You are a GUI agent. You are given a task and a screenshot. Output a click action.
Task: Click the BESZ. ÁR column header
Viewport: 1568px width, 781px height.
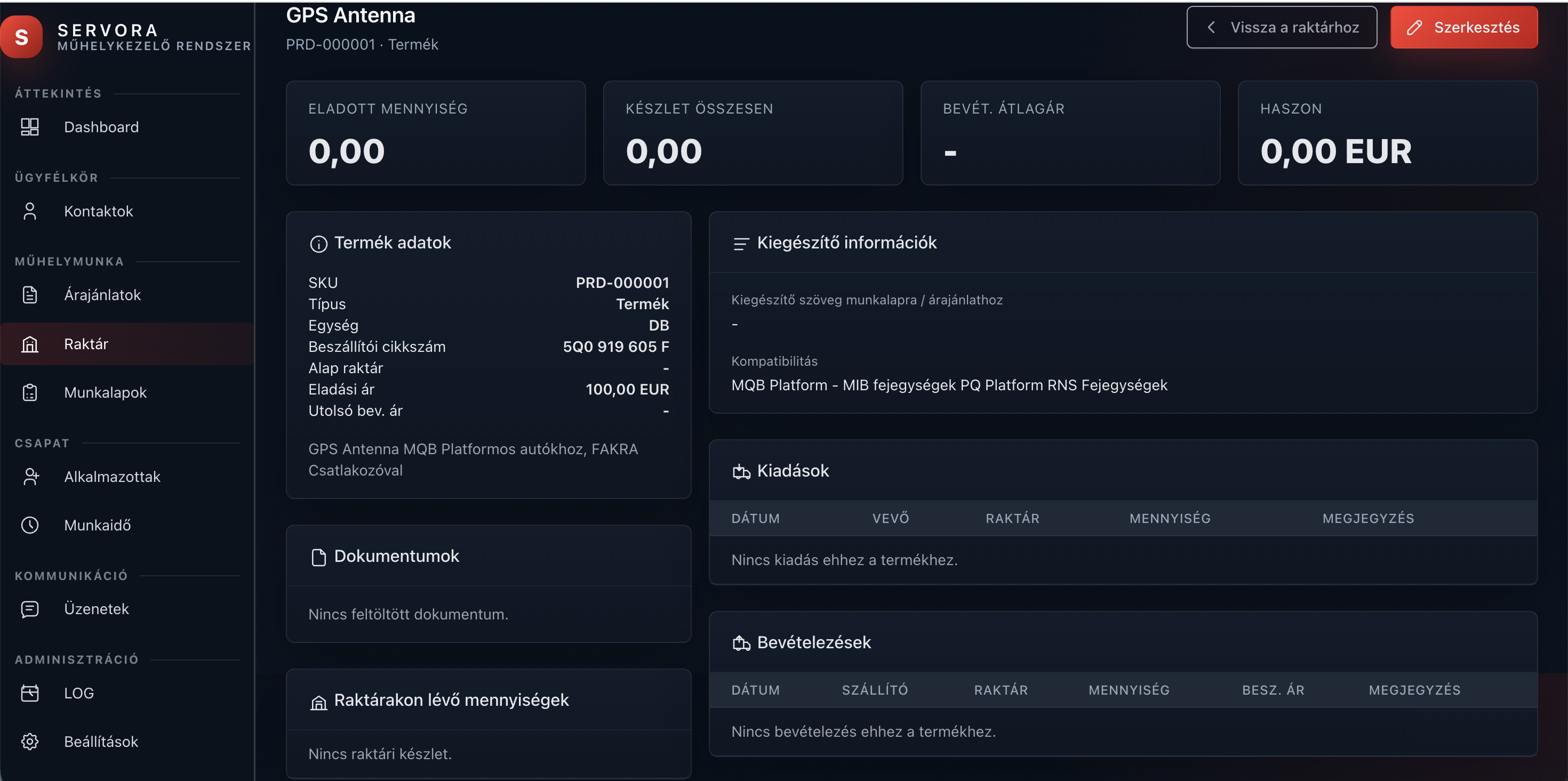(1273, 690)
